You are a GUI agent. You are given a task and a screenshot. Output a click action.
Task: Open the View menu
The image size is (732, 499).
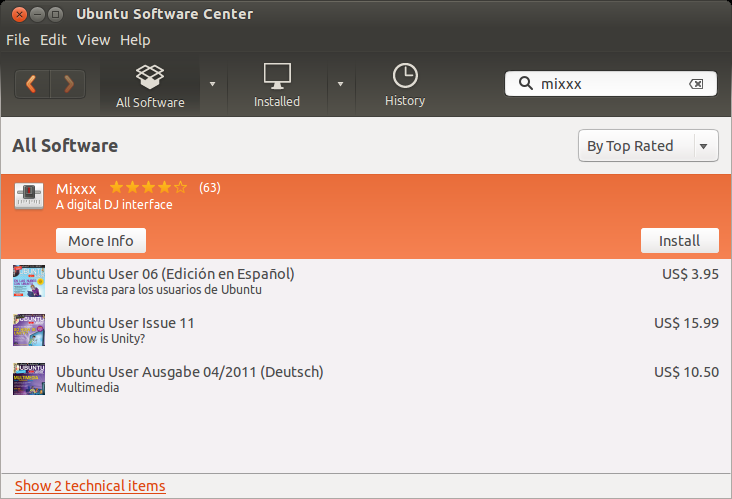coord(93,40)
